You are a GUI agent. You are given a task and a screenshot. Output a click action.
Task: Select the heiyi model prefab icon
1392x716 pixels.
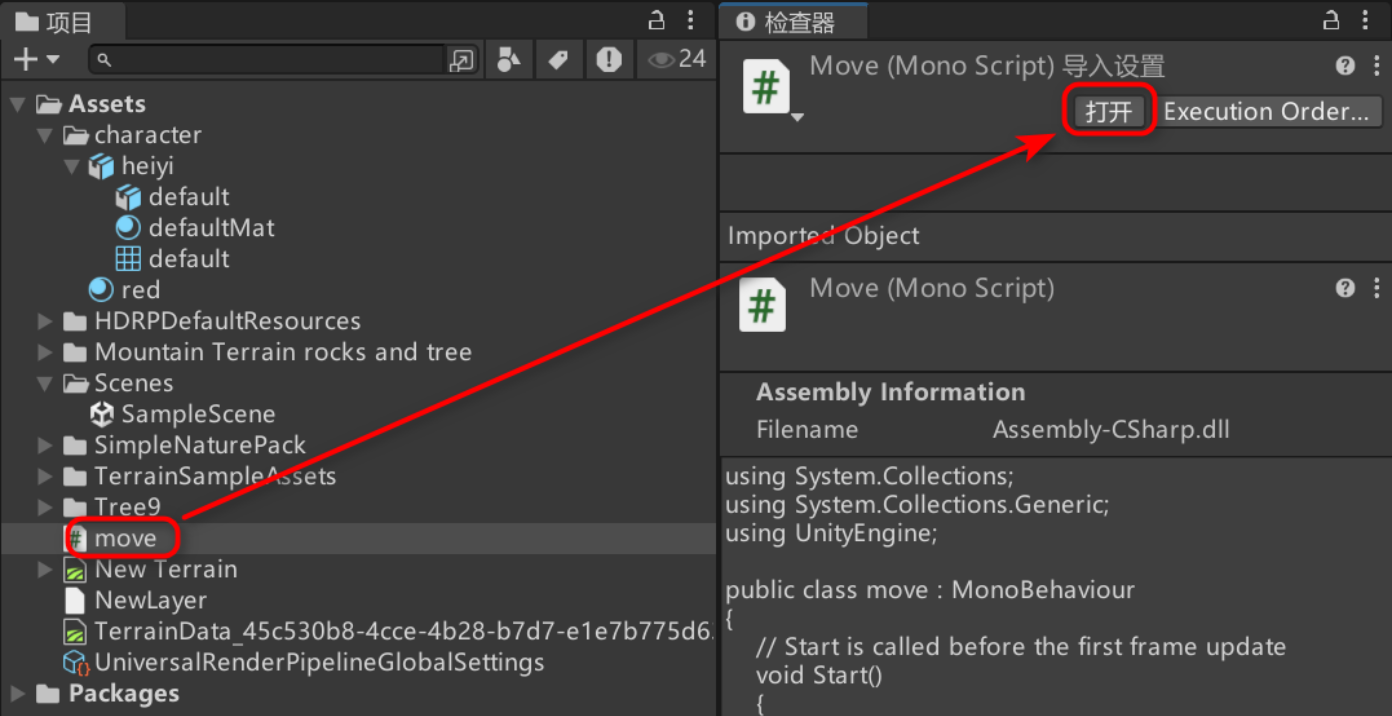[101, 166]
